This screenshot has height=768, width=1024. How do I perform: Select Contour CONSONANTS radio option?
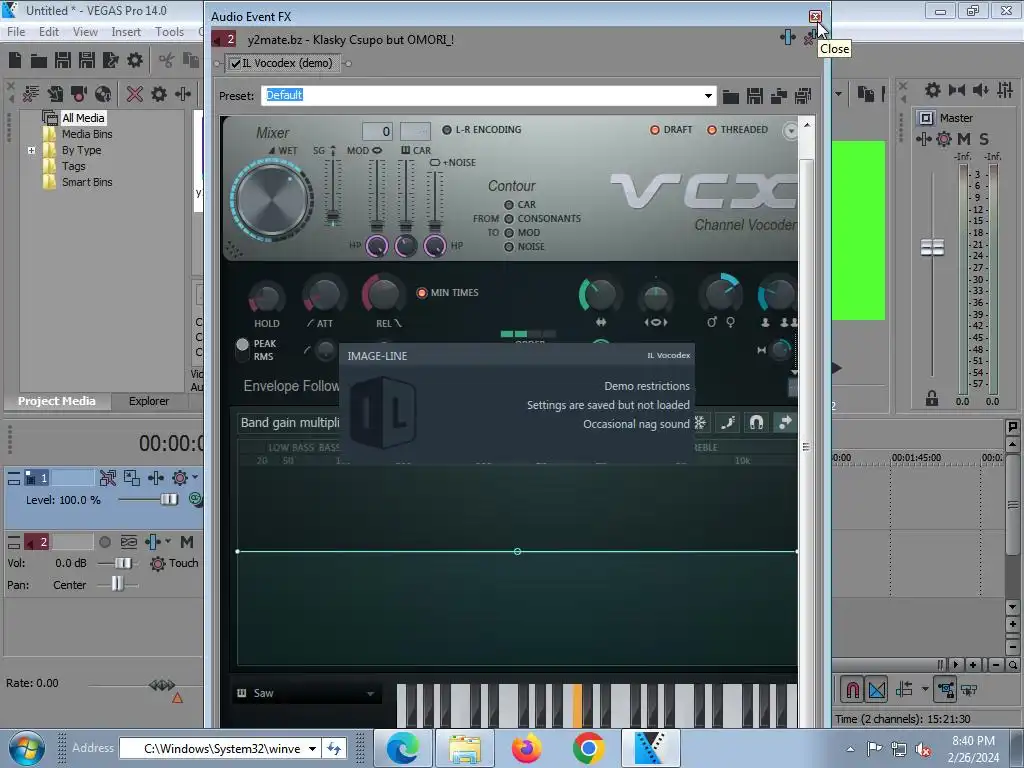pos(509,219)
